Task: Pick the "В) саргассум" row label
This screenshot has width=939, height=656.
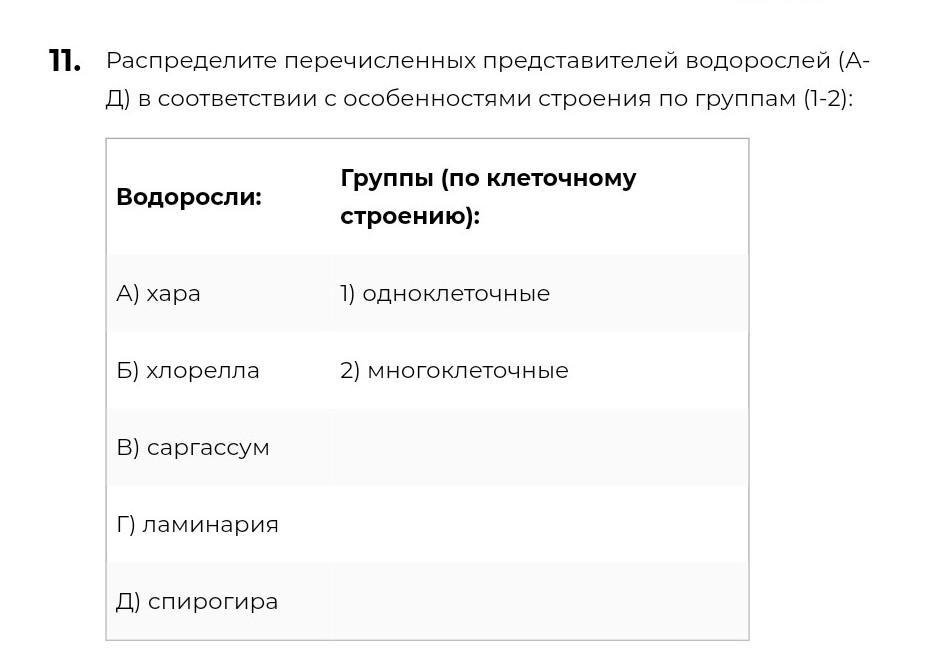Action: click(x=193, y=448)
